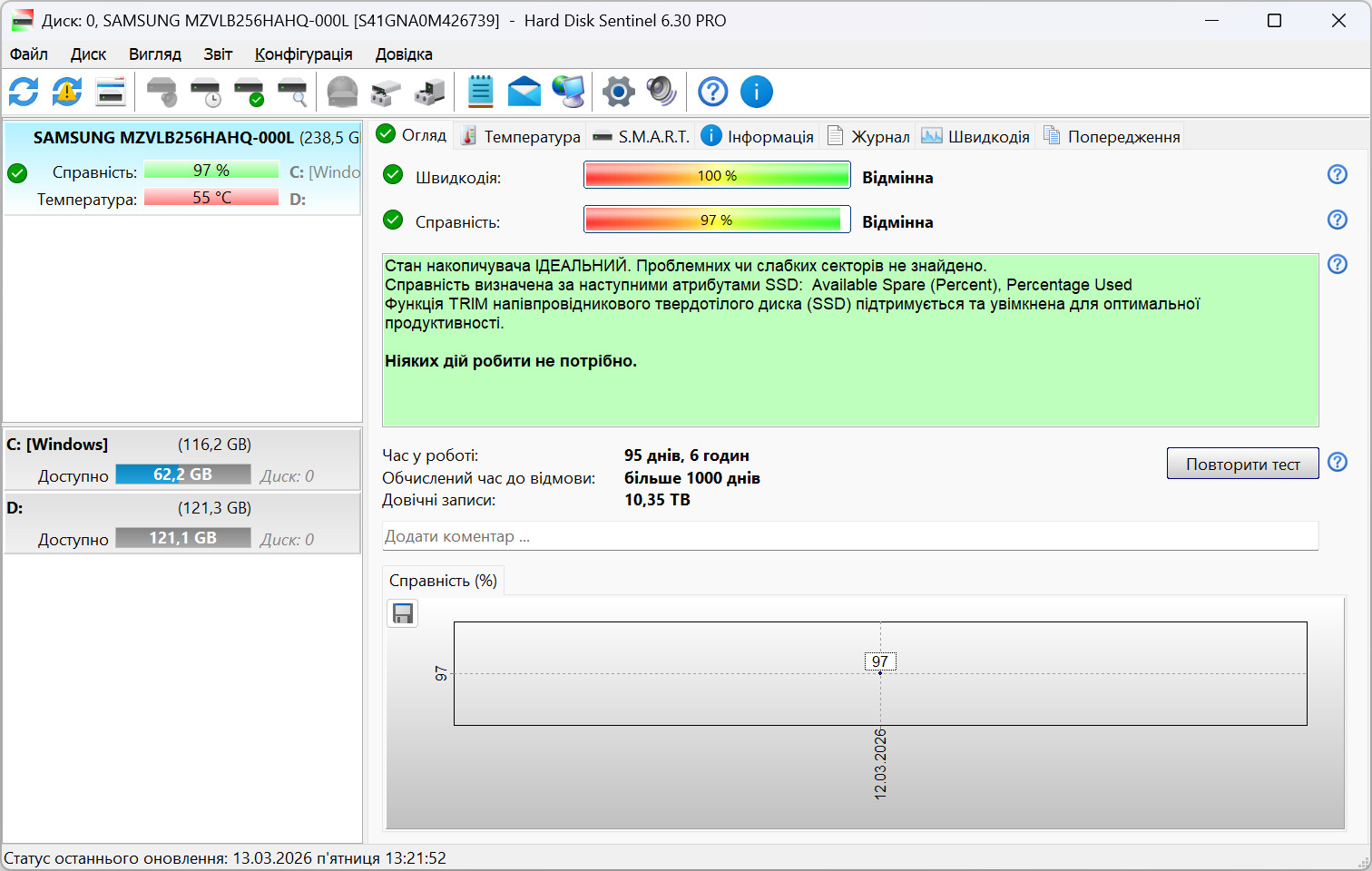This screenshot has height=871, width=1372.
Task: Open the Звіт menu
Action: coord(218,54)
